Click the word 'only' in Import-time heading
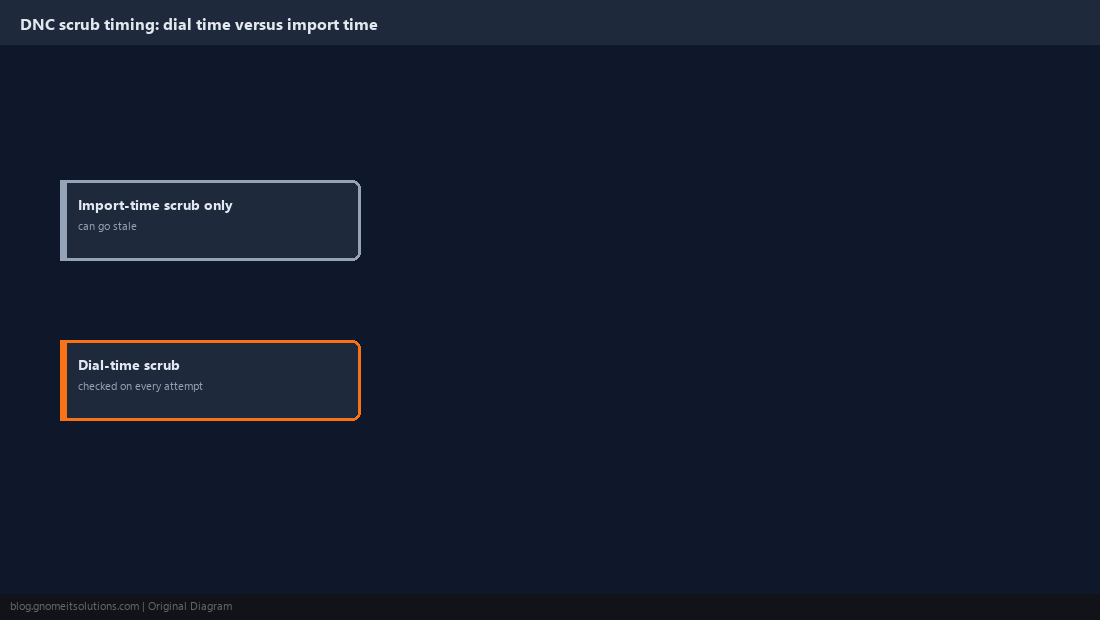Screen dimensions: 1100x620 [x=218, y=205]
